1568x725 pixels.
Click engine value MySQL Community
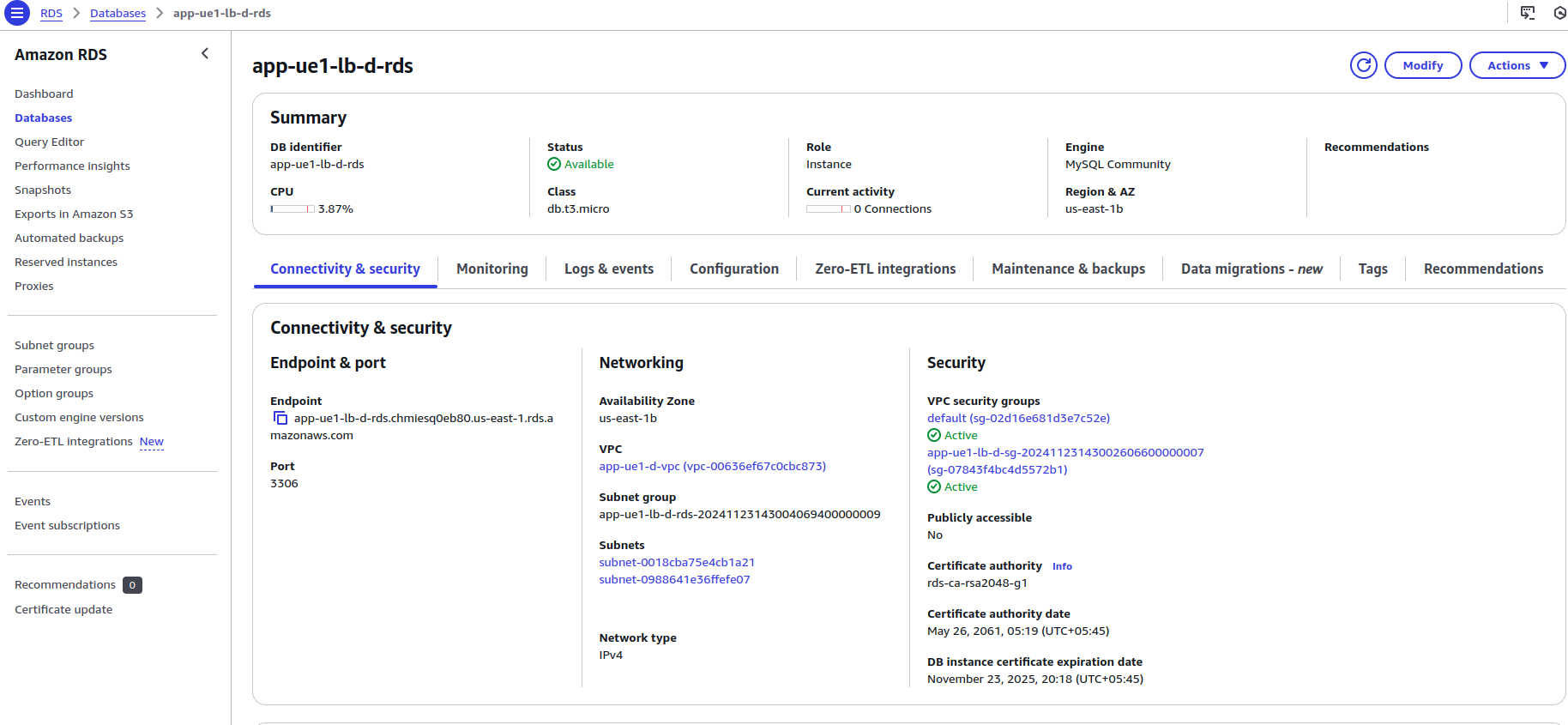pyautogui.click(x=1118, y=164)
